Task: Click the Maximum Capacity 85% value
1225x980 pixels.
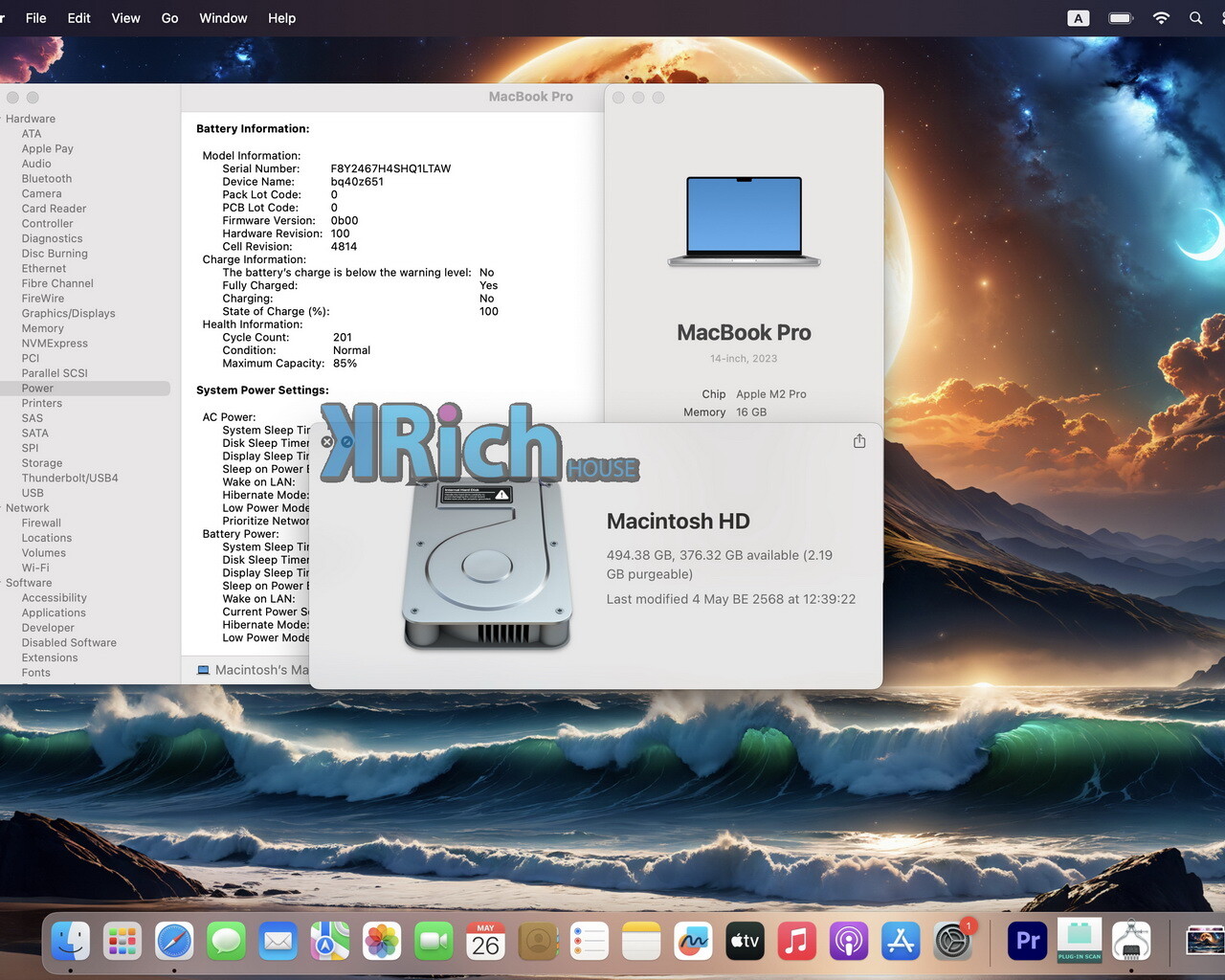Action: point(345,363)
